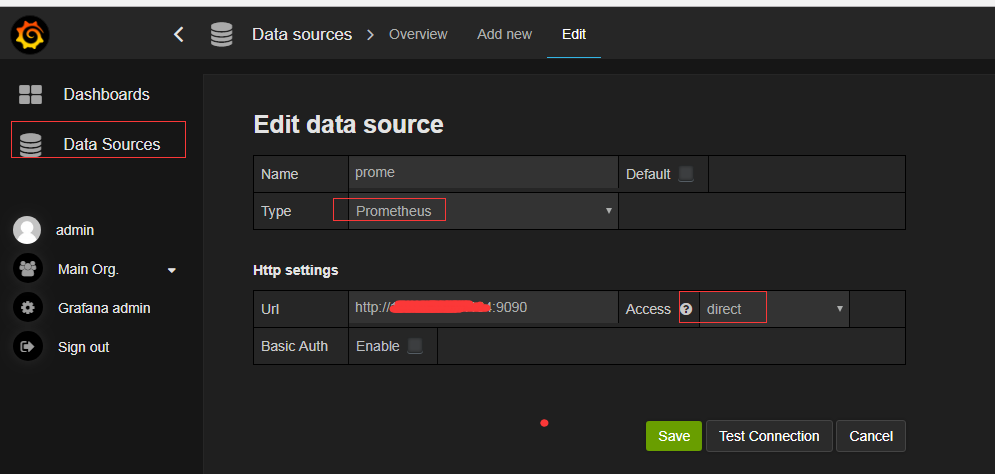The height and width of the screenshot is (474, 995).
Task: Switch to the Overview tab
Action: [418, 34]
